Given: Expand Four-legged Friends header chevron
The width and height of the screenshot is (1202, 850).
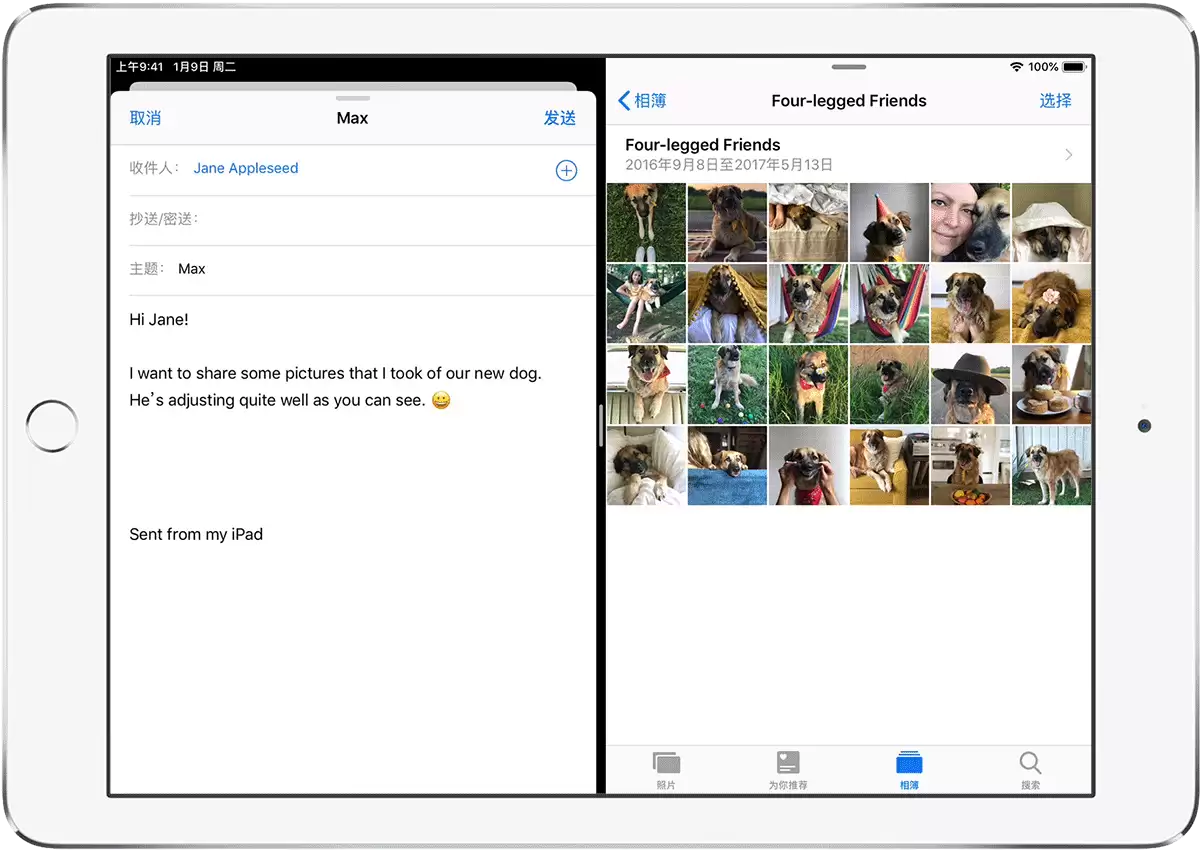Looking at the screenshot, I should point(1069,155).
